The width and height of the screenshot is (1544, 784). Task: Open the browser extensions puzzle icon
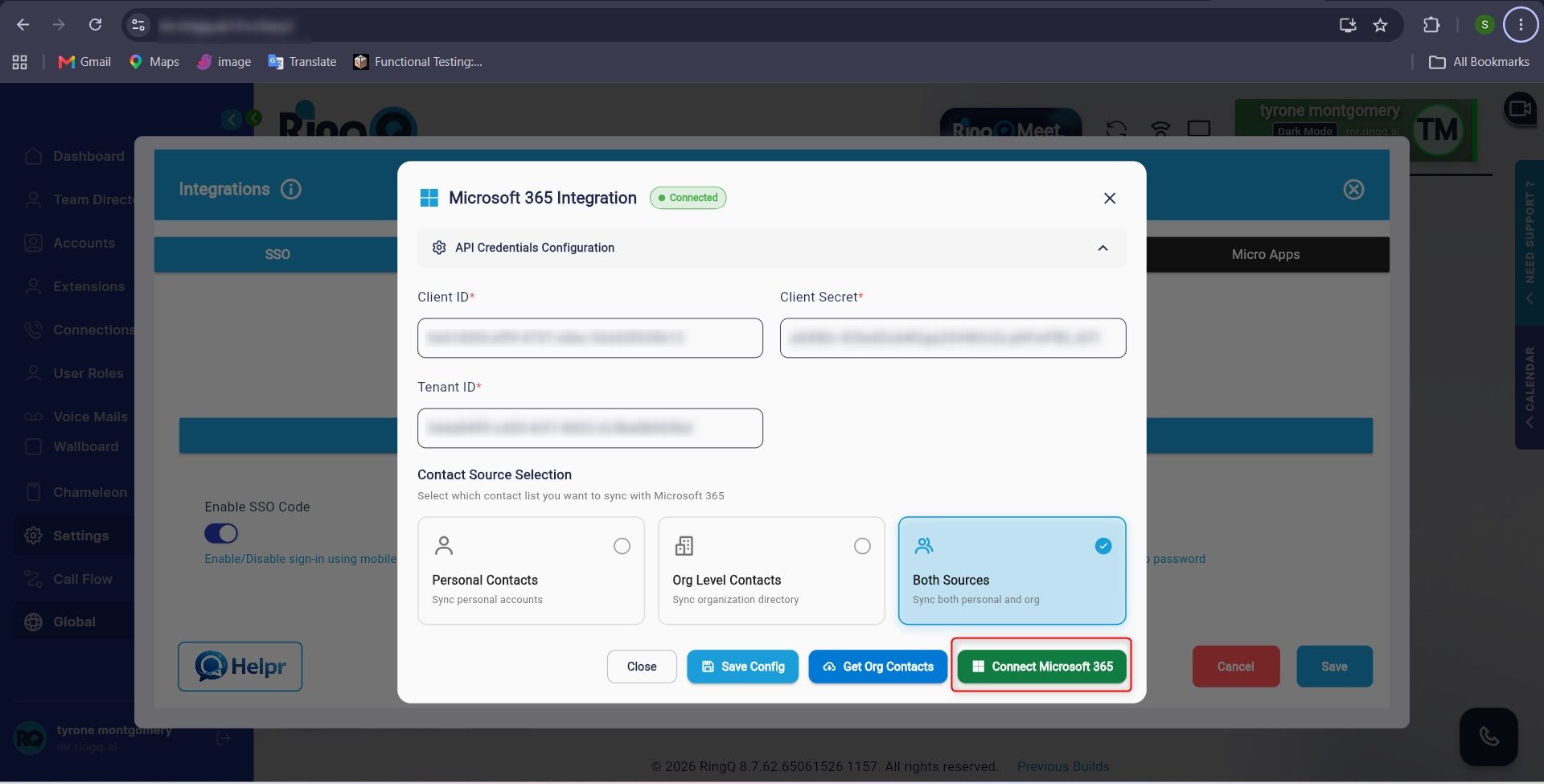(1431, 25)
